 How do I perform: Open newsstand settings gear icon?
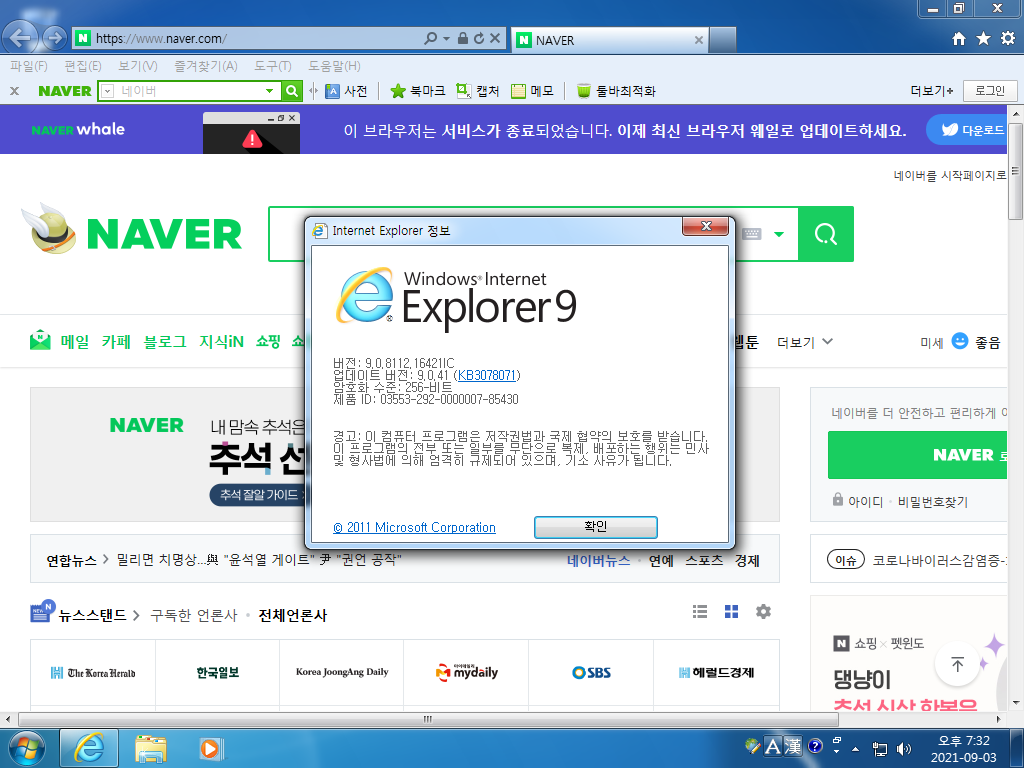[763, 612]
